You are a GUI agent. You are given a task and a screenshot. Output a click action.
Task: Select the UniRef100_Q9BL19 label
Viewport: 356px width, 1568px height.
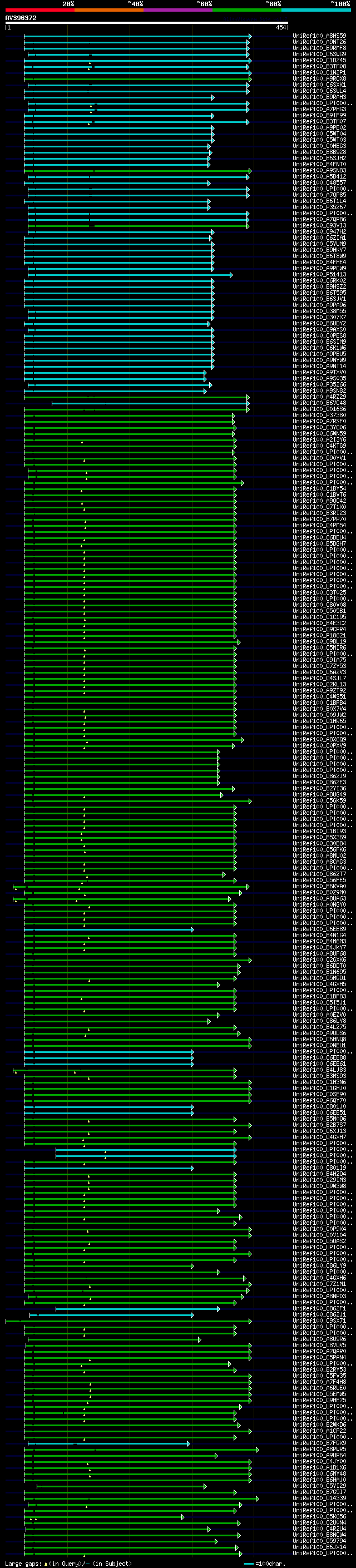tap(319, 641)
